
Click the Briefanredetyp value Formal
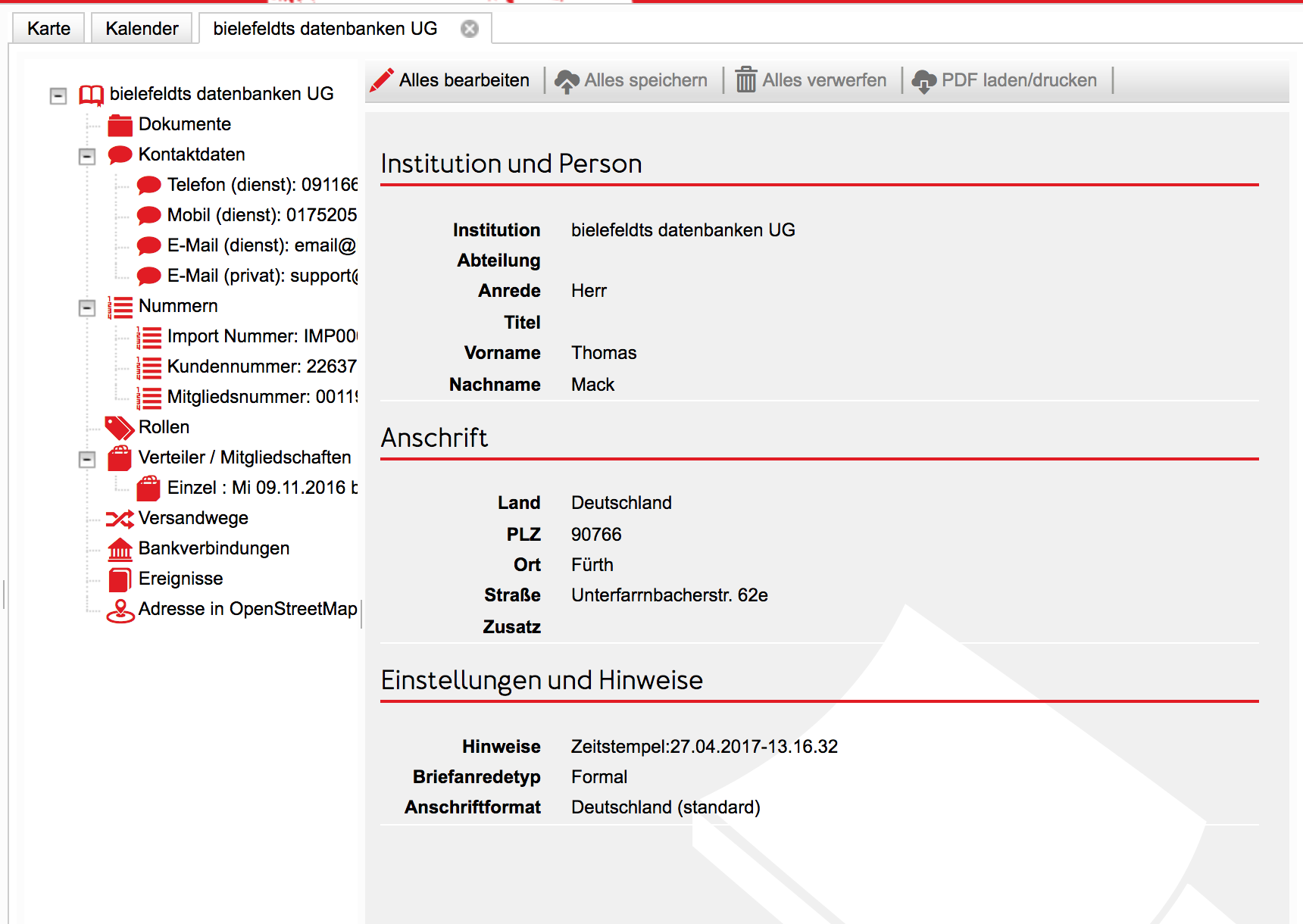point(599,777)
